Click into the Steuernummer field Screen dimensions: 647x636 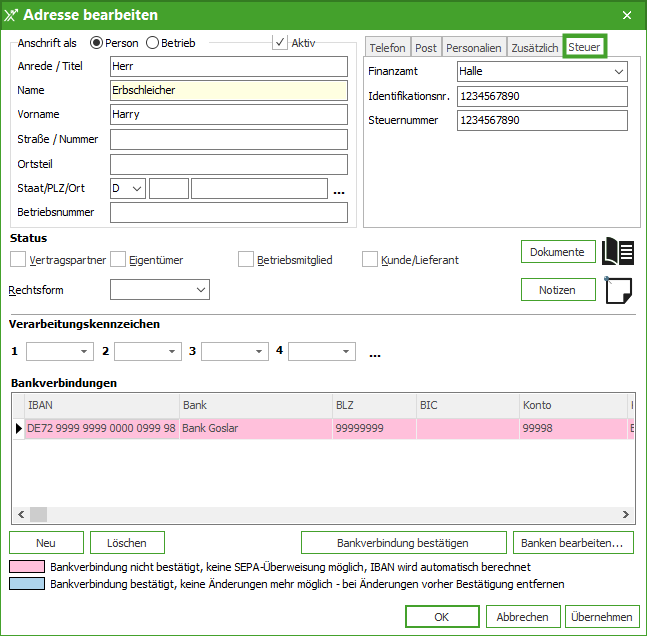click(540, 120)
